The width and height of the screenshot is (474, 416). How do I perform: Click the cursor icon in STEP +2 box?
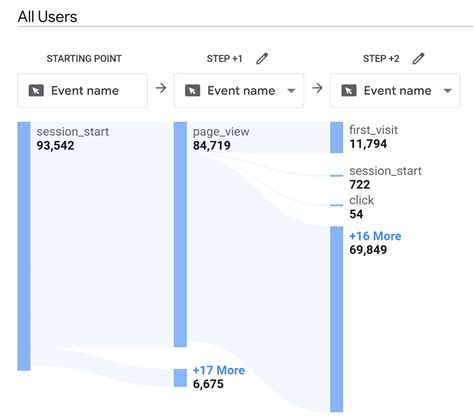point(349,91)
